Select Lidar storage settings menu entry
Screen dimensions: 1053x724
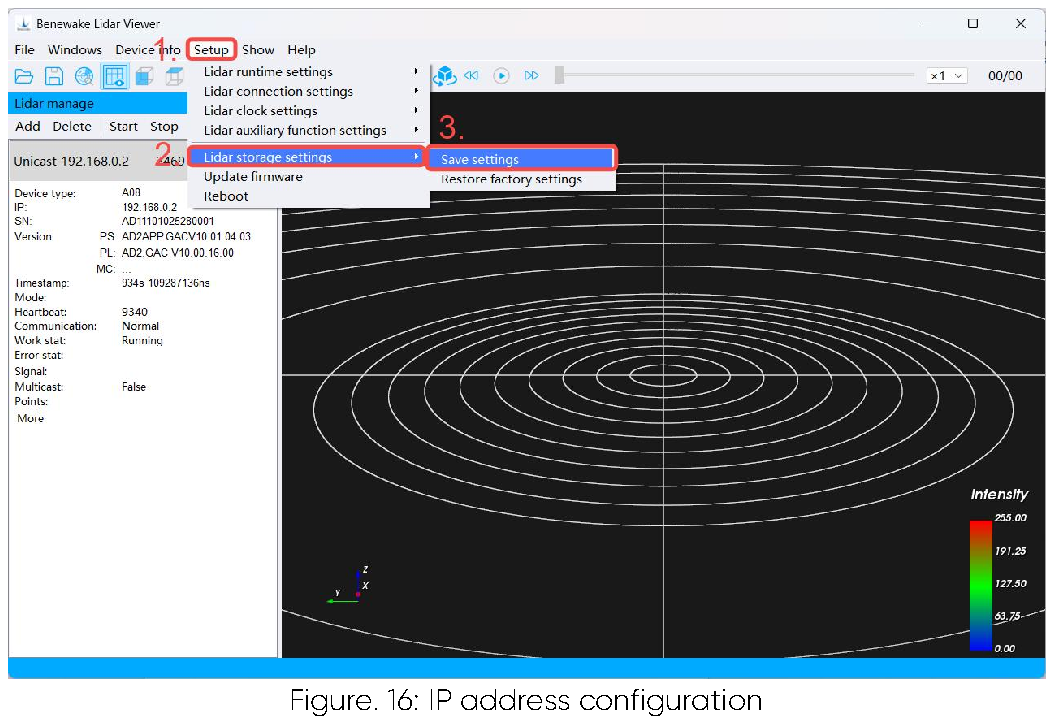click(307, 157)
